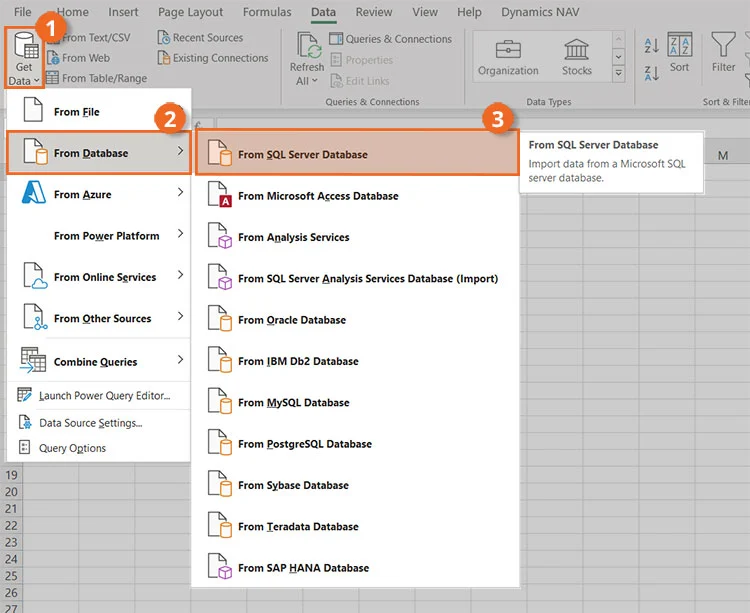750x613 pixels.
Task: Open the Get Data dropdown
Action: coord(24,58)
